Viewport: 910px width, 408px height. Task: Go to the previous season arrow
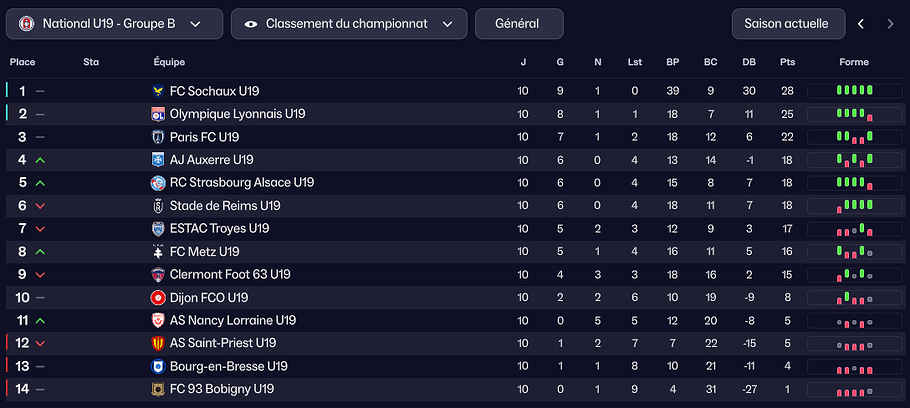pyautogui.click(x=861, y=24)
